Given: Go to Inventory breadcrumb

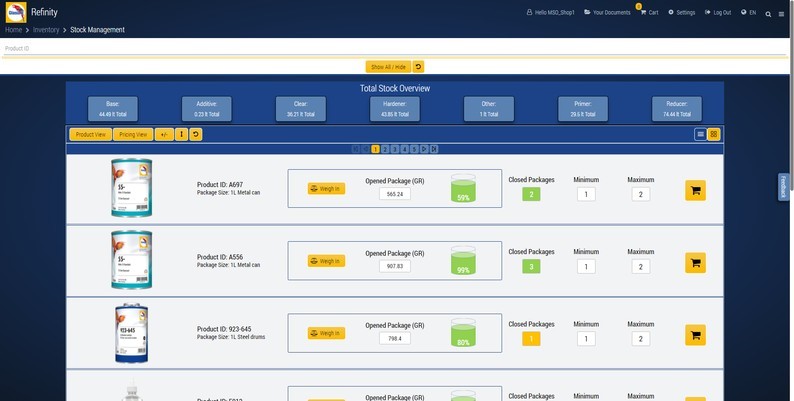Looking at the screenshot, I should (x=46, y=30).
